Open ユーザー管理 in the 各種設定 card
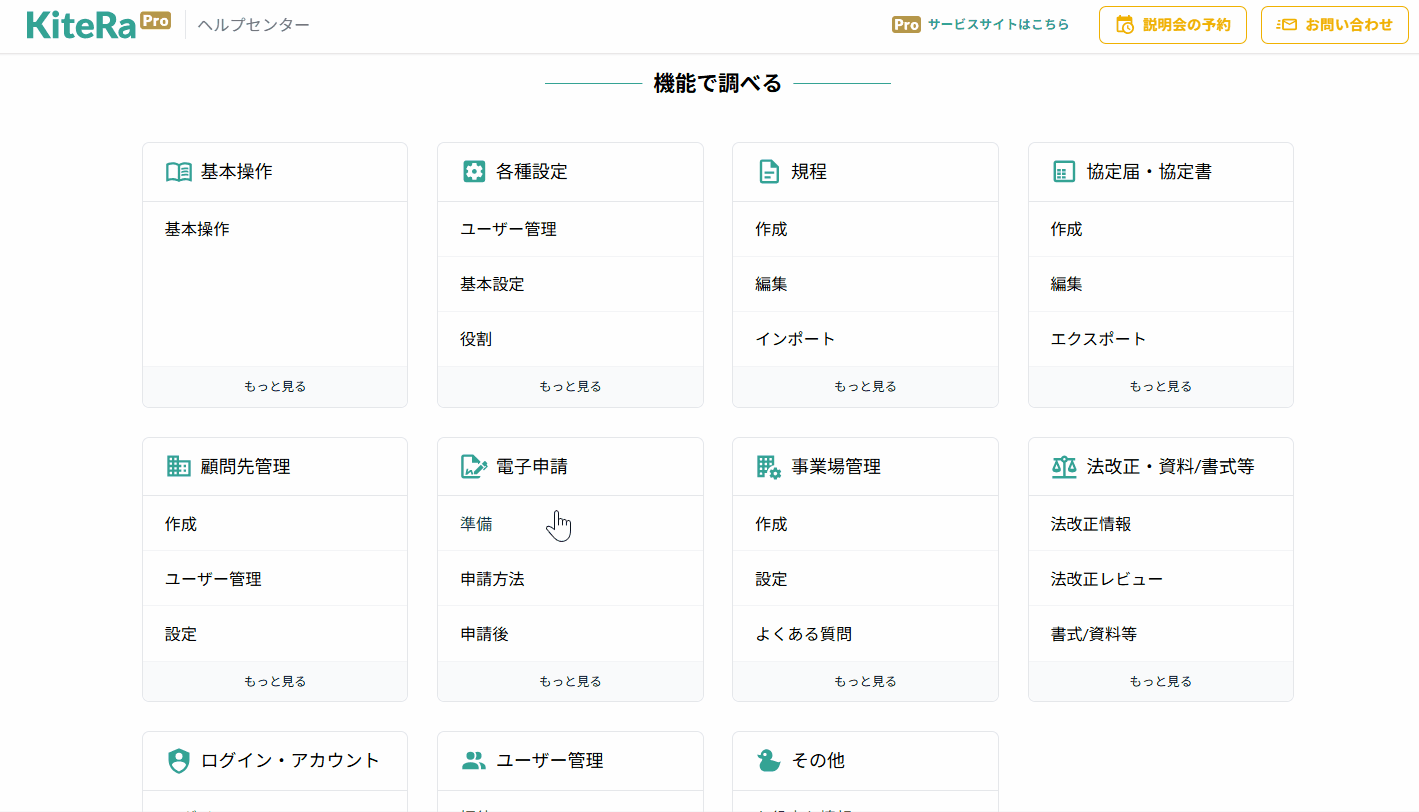 508,229
